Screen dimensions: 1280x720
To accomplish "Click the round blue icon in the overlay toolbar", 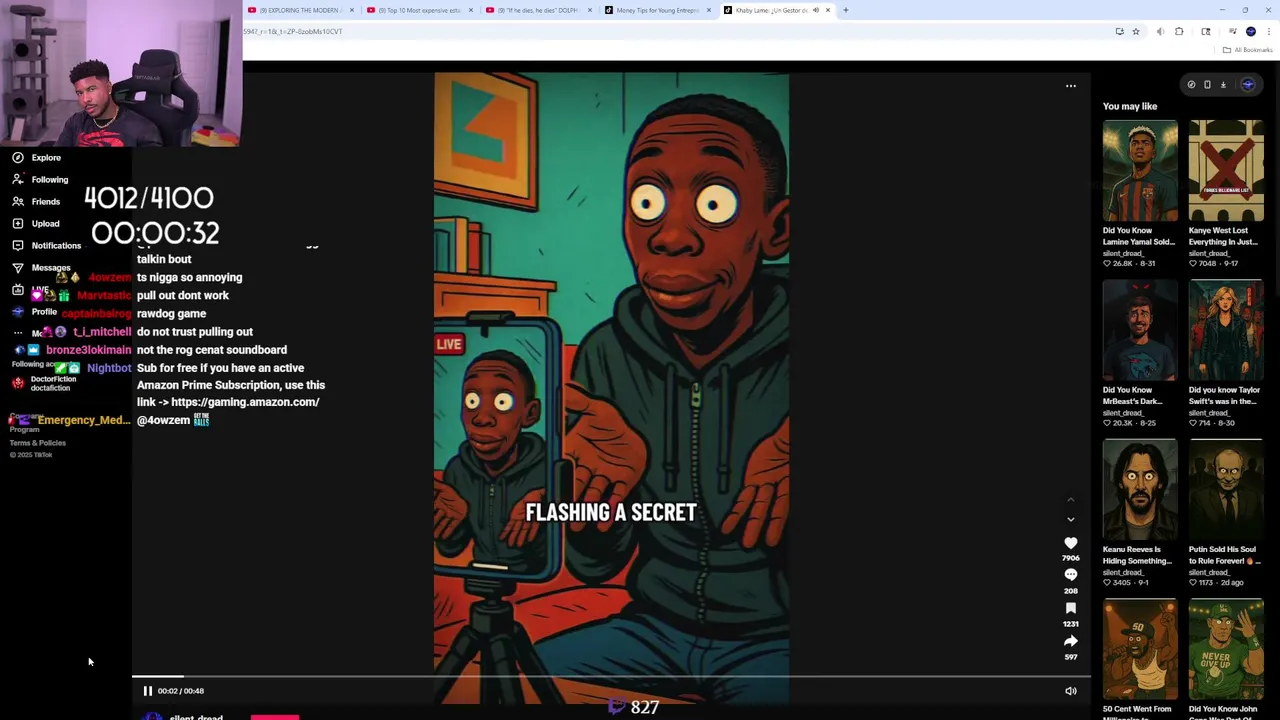I will pyautogui.click(x=1247, y=85).
